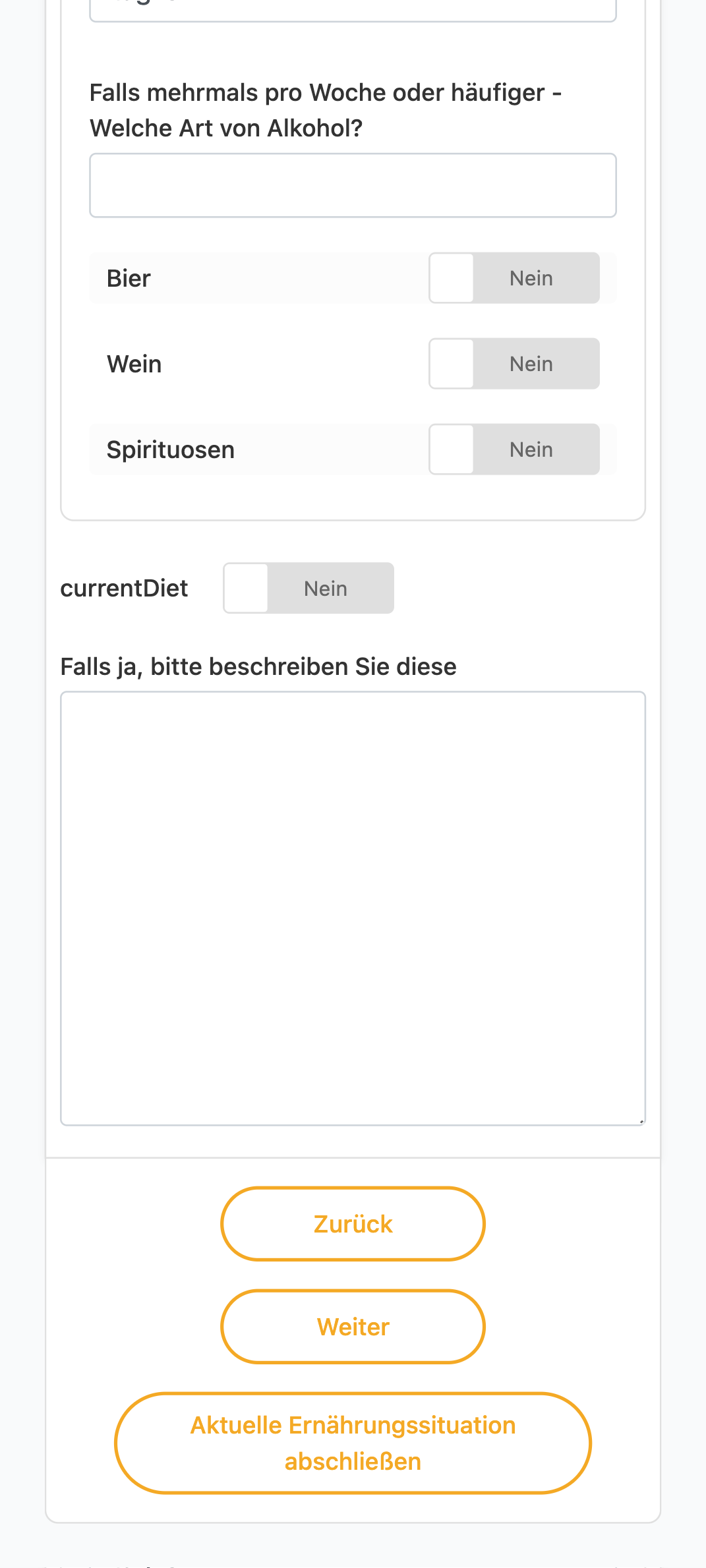Switch currentDiet toggle on
Image resolution: width=706 pixels, height=1568 pixels.
pyautogui.click(x=309, y=588)
